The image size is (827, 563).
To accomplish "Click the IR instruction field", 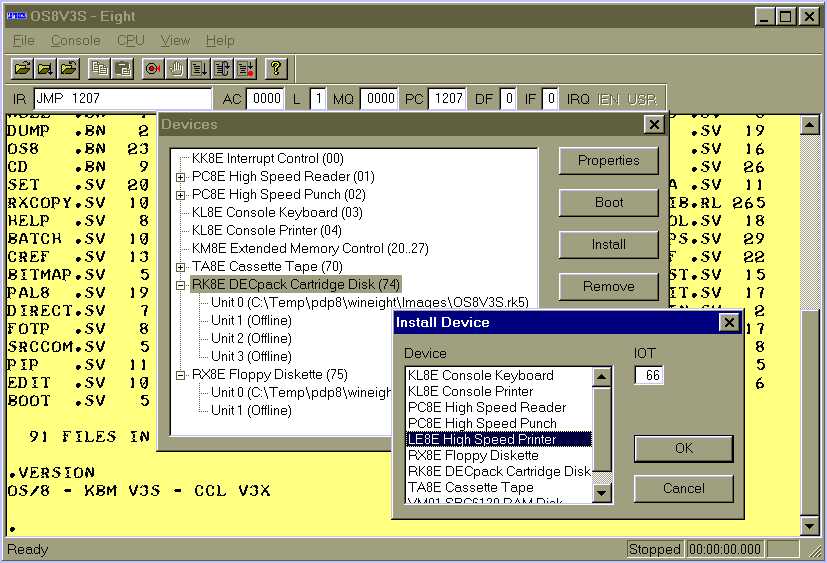I will coord(122,99).
